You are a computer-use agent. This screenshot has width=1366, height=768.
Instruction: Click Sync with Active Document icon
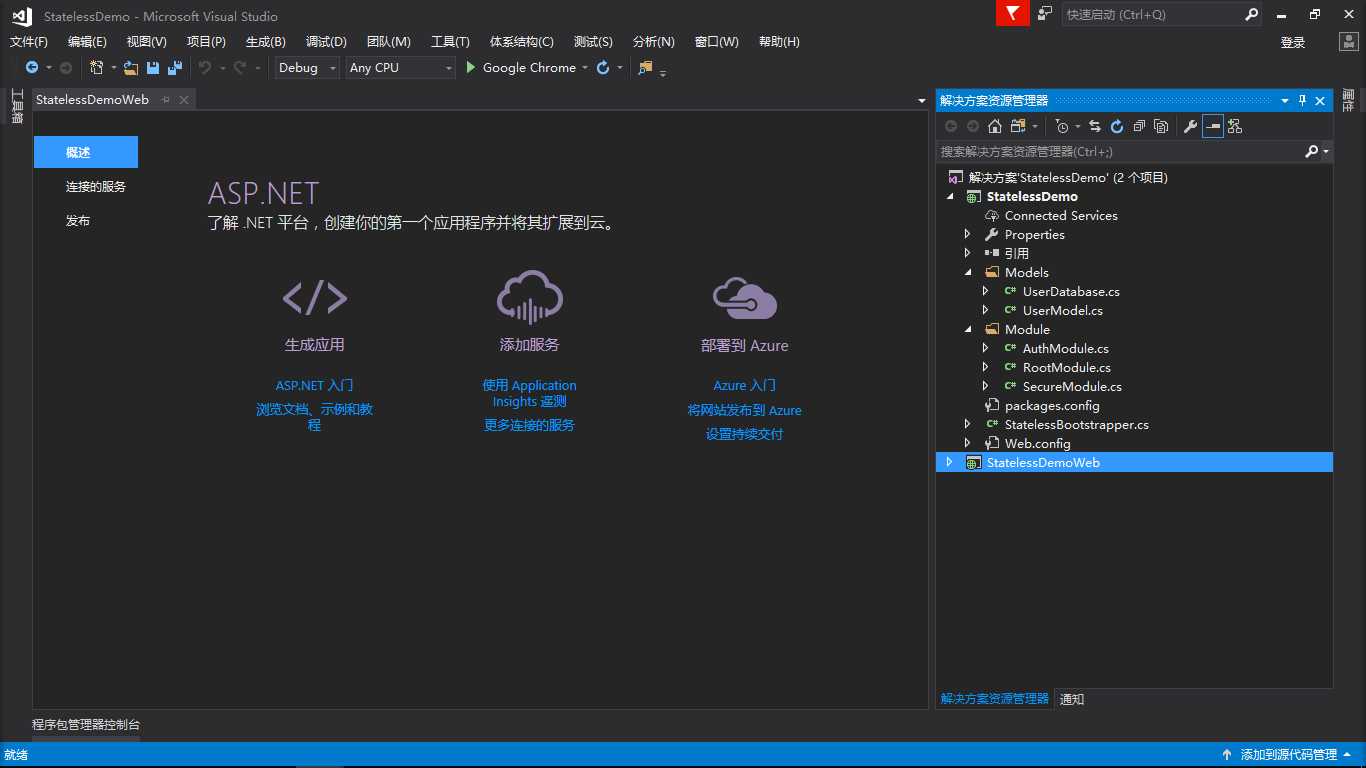[x=1095, y=126]
